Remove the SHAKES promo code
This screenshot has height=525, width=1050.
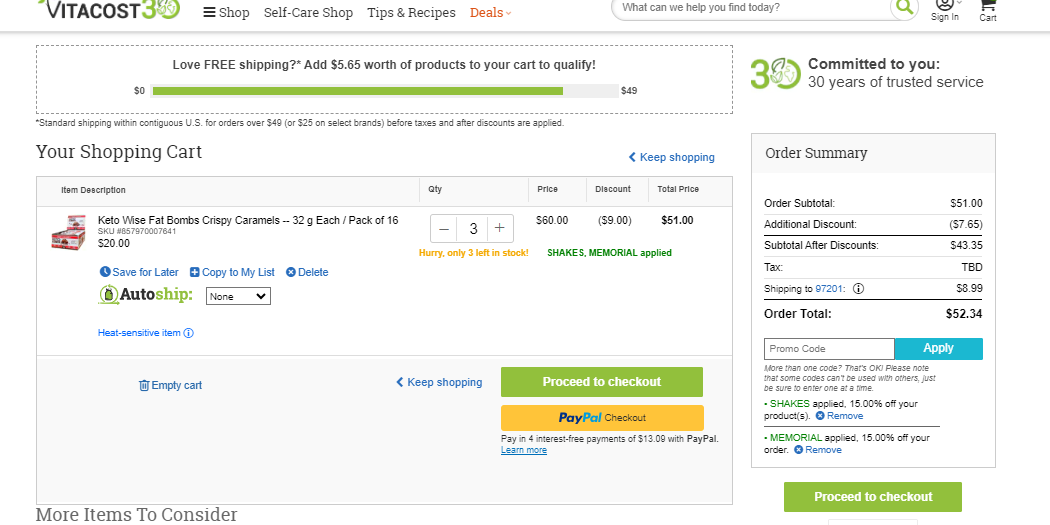[x=839, y=416]
